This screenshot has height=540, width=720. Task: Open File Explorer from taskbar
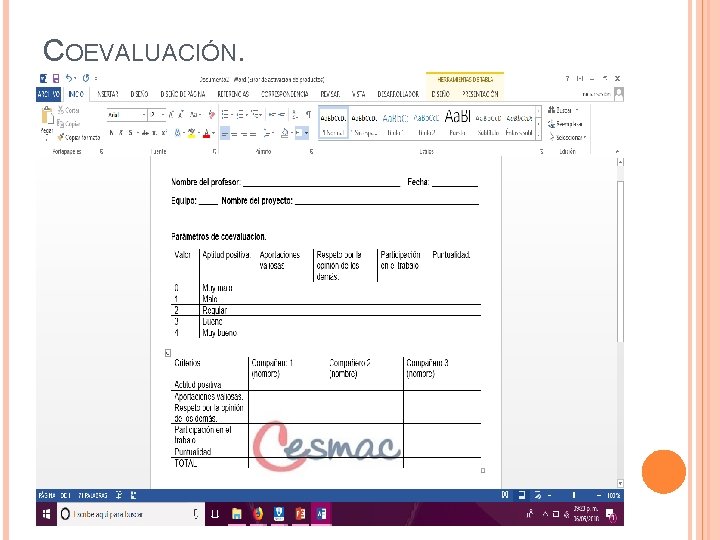(x=236, y=514)
